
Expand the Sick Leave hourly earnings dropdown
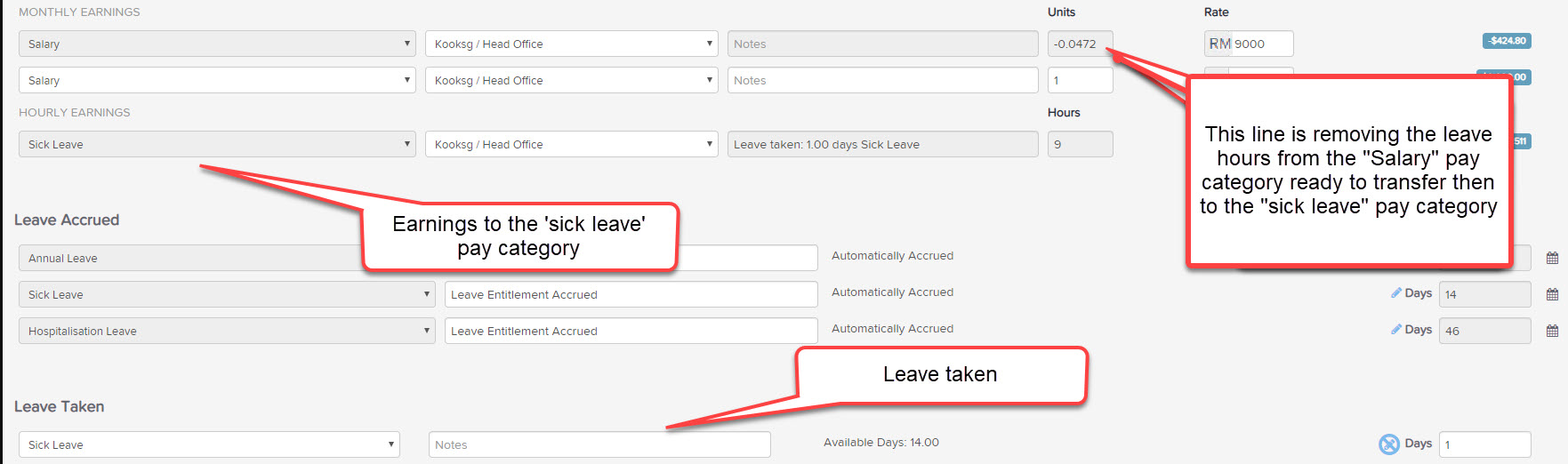click(217, 144)
